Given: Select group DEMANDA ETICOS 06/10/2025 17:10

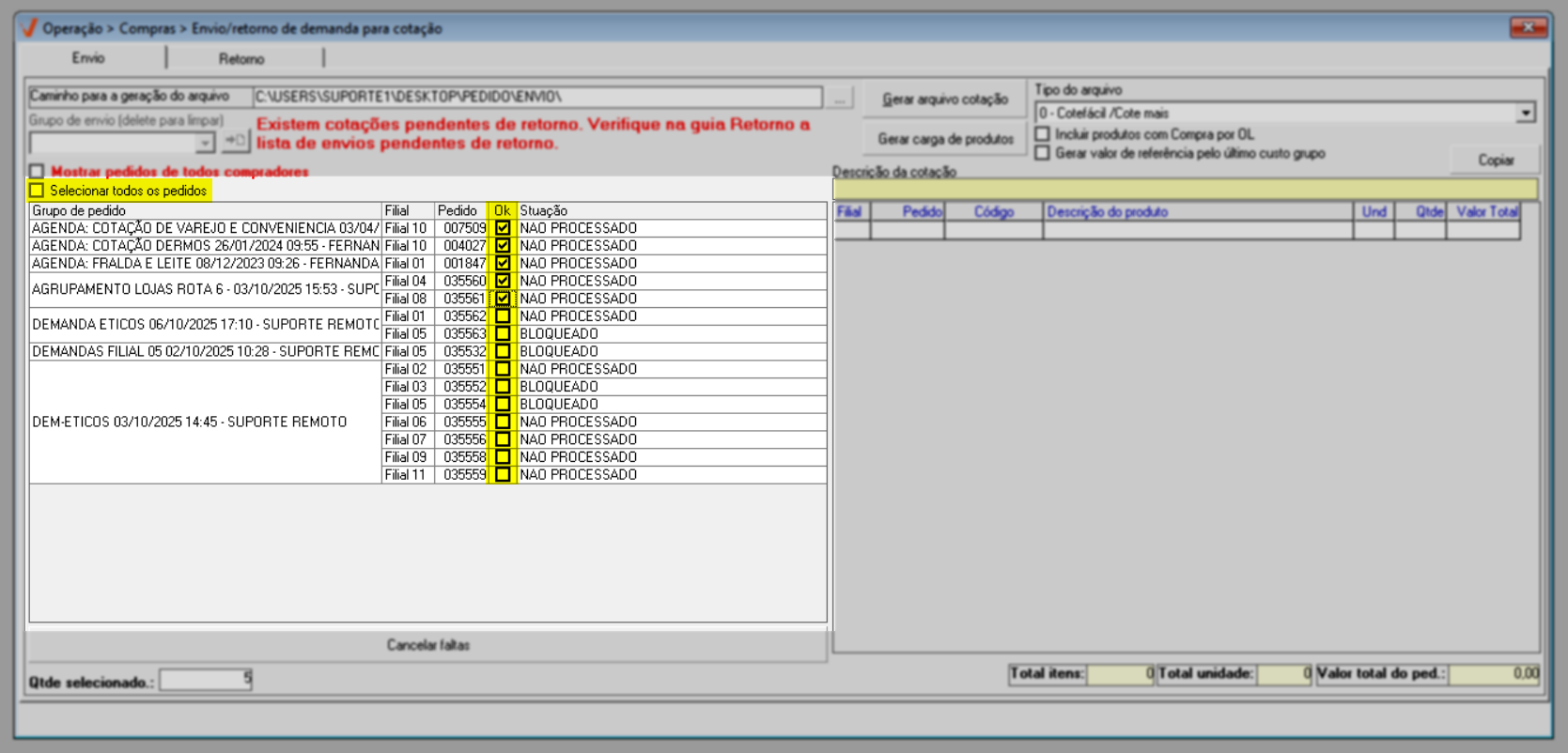Looking at the screenshot, I should 205,325.
